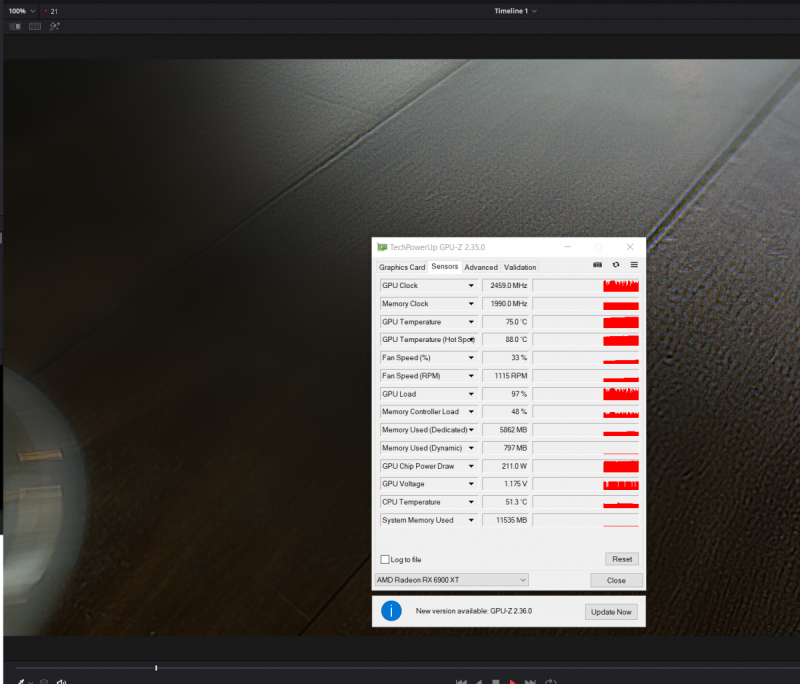Click the 88.0 °C hot spot value

point(506,340)
